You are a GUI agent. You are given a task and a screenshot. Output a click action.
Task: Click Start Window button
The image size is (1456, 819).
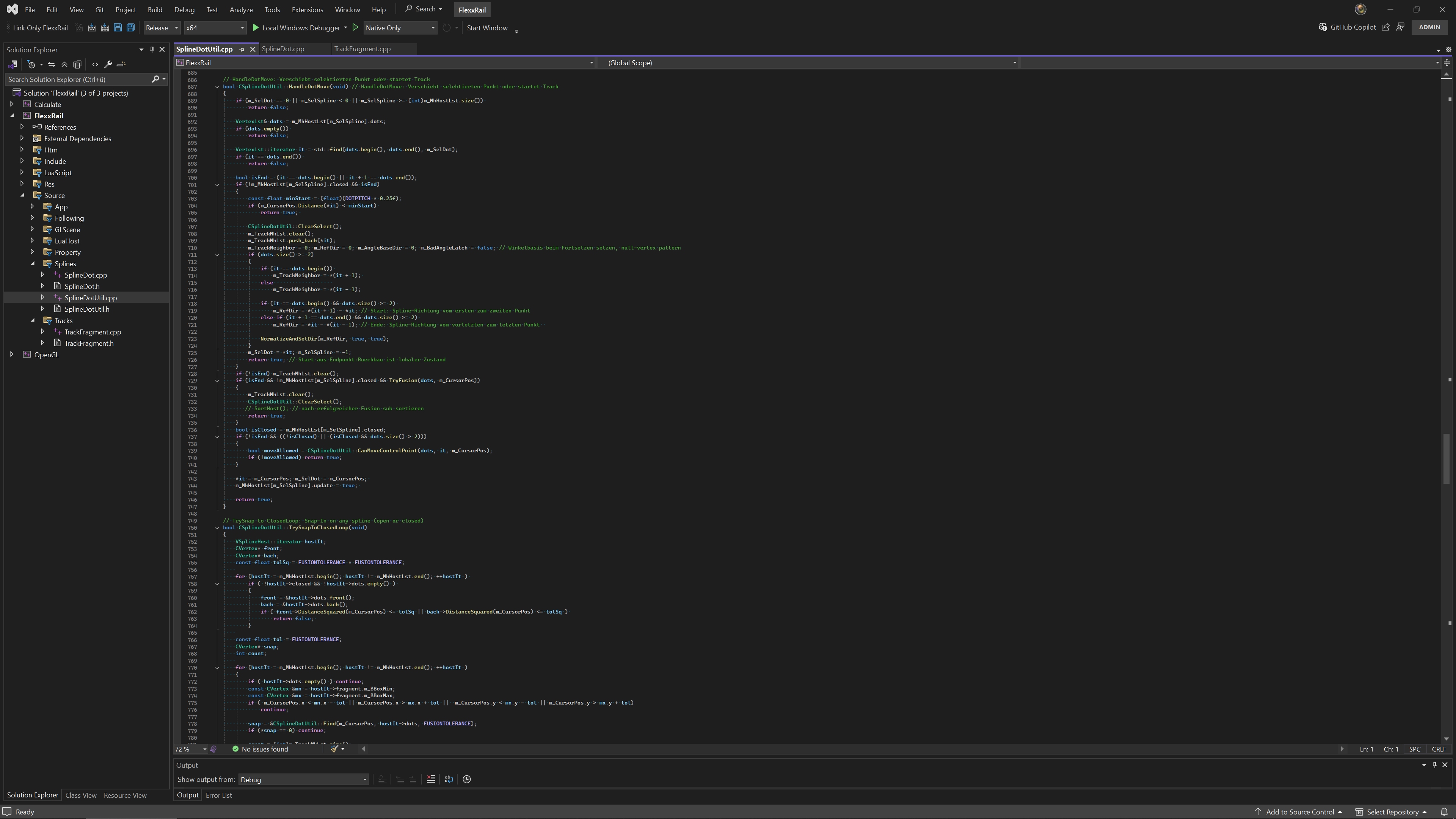coord(486,28)
